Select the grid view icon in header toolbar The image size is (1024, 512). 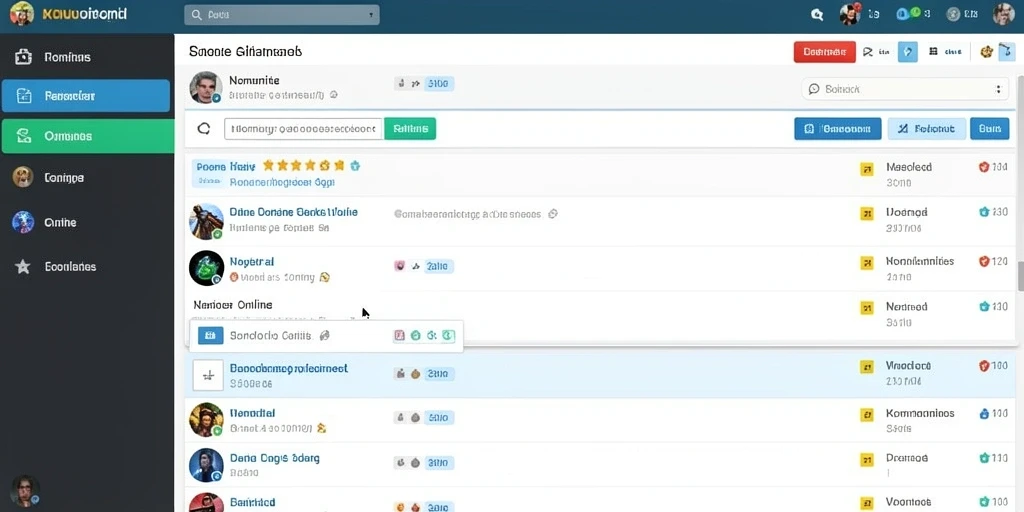coord(933,52)
